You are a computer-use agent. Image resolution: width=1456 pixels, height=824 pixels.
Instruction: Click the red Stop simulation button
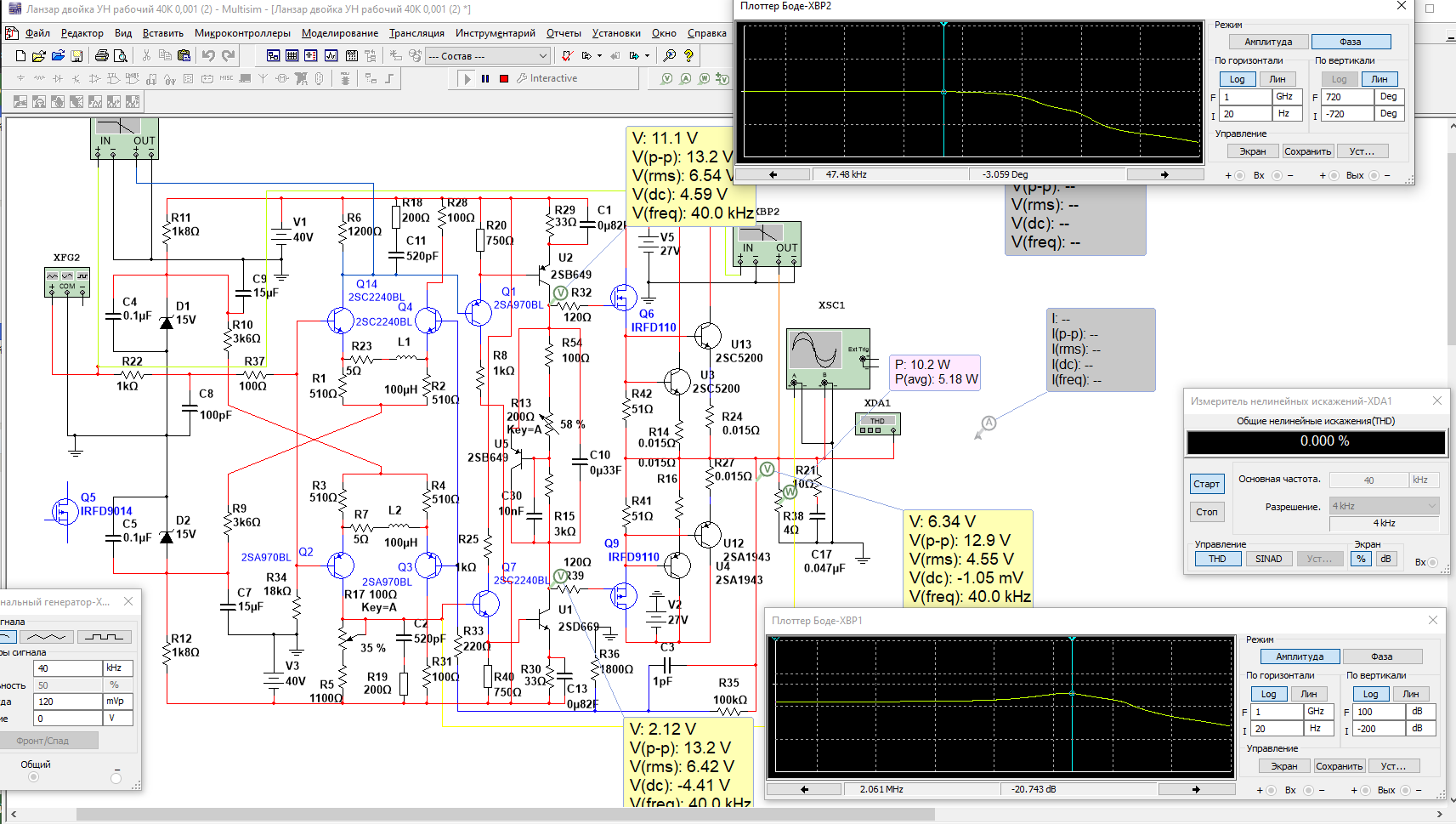[504, 78]
